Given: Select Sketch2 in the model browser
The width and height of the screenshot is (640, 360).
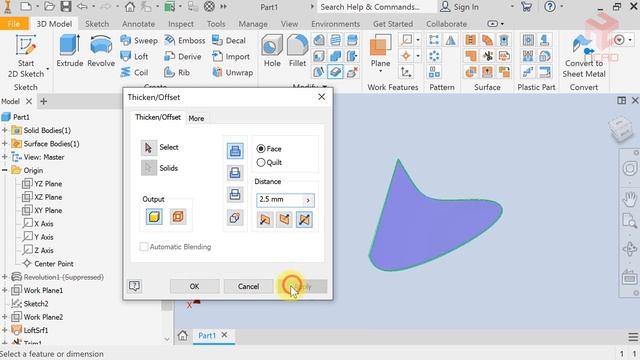Looking at the screenshot, I should pos(30,304).
